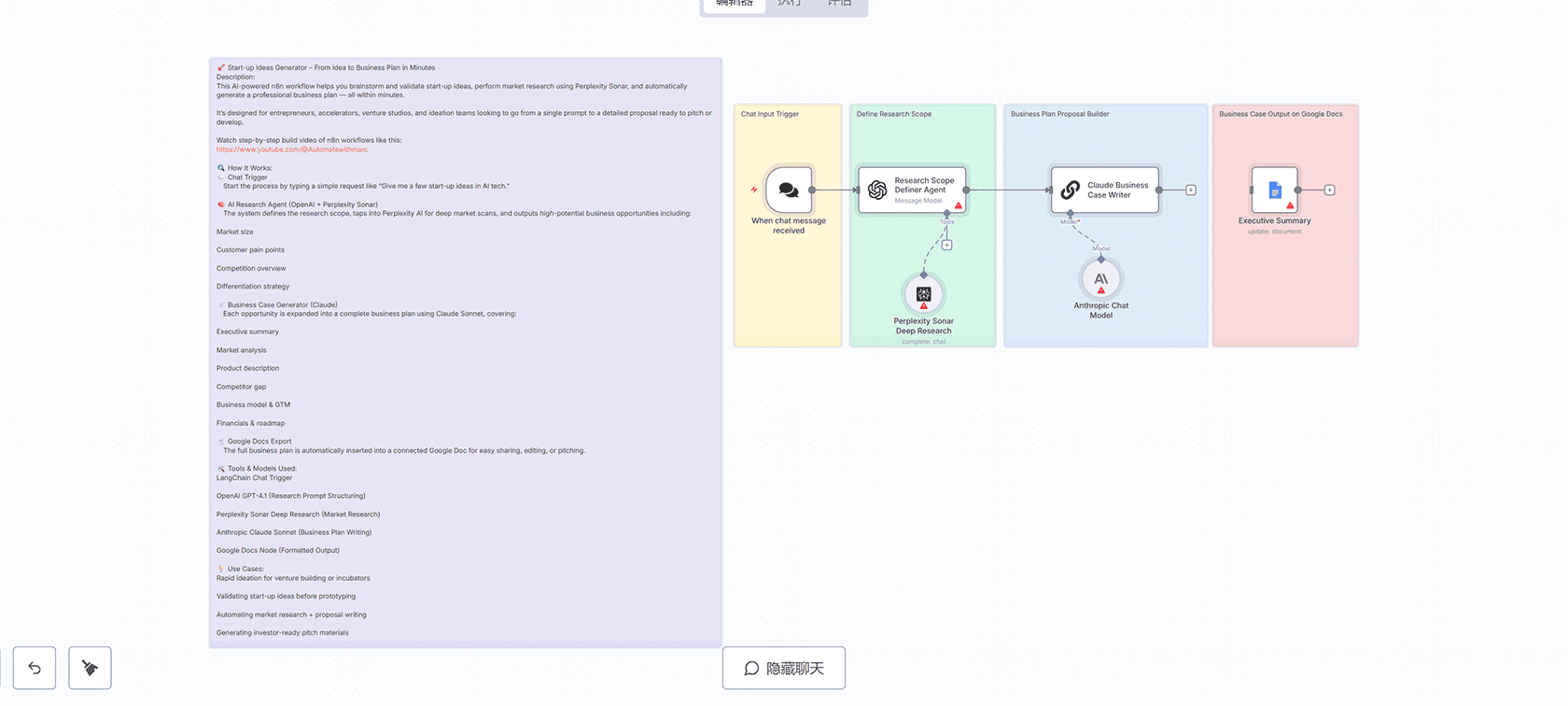The height and width of the screenshot is (706, 1568).
Task: Add node after Claude Business Case Writer
Action: coord(1191,191)
